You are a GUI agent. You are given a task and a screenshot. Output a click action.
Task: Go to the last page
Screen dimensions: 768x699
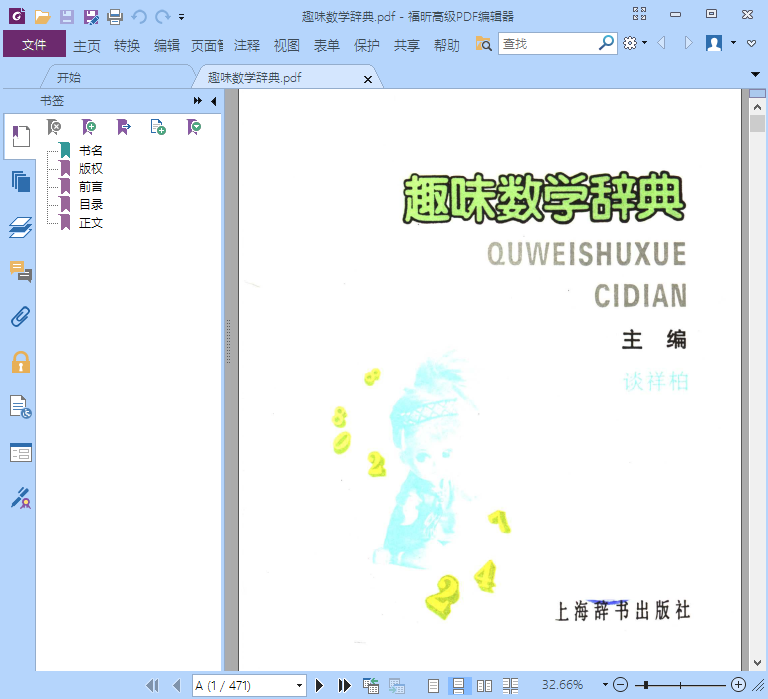(x=345, y=685)
